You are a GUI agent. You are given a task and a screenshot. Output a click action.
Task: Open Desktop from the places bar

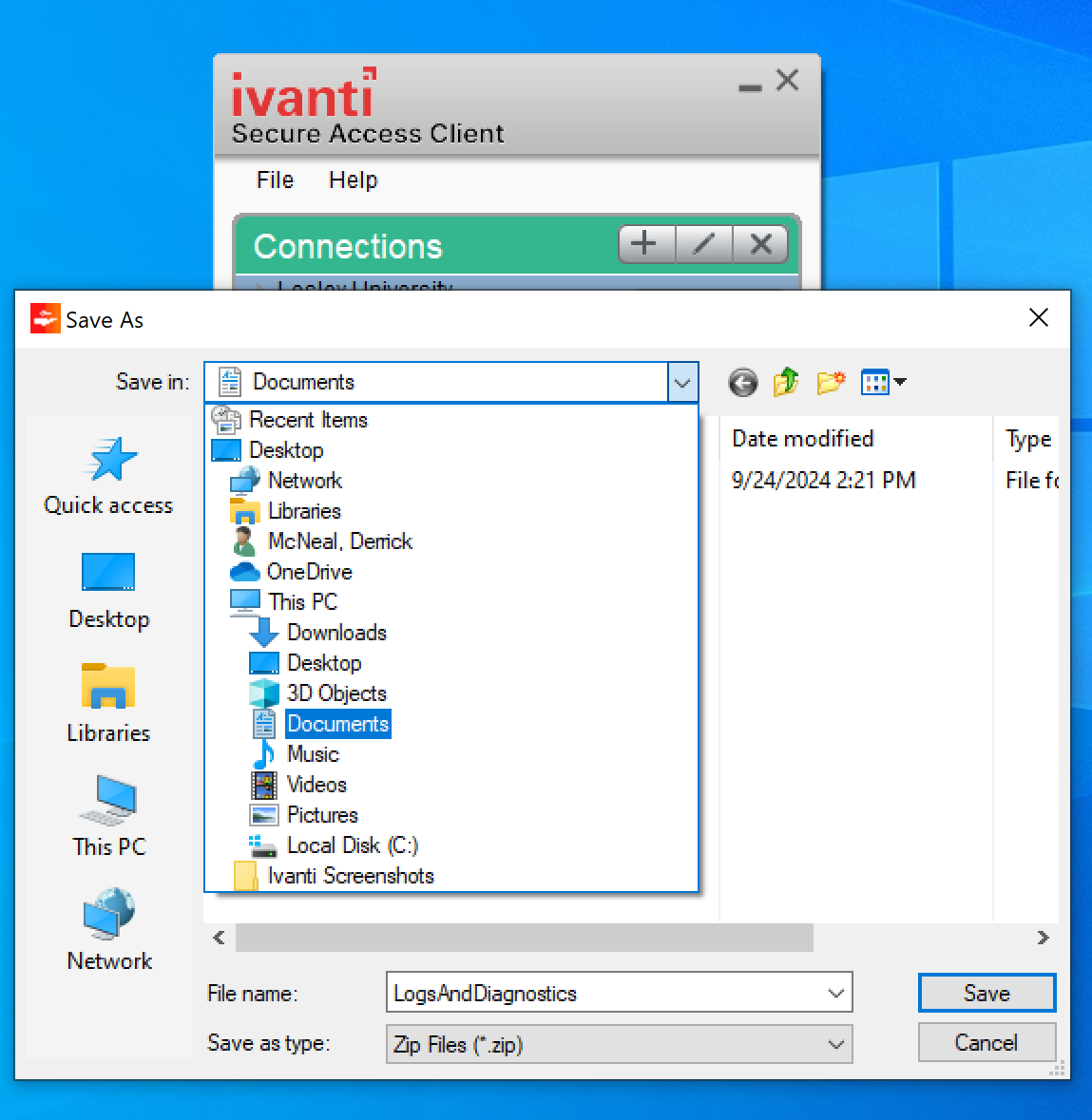[108, 591]
